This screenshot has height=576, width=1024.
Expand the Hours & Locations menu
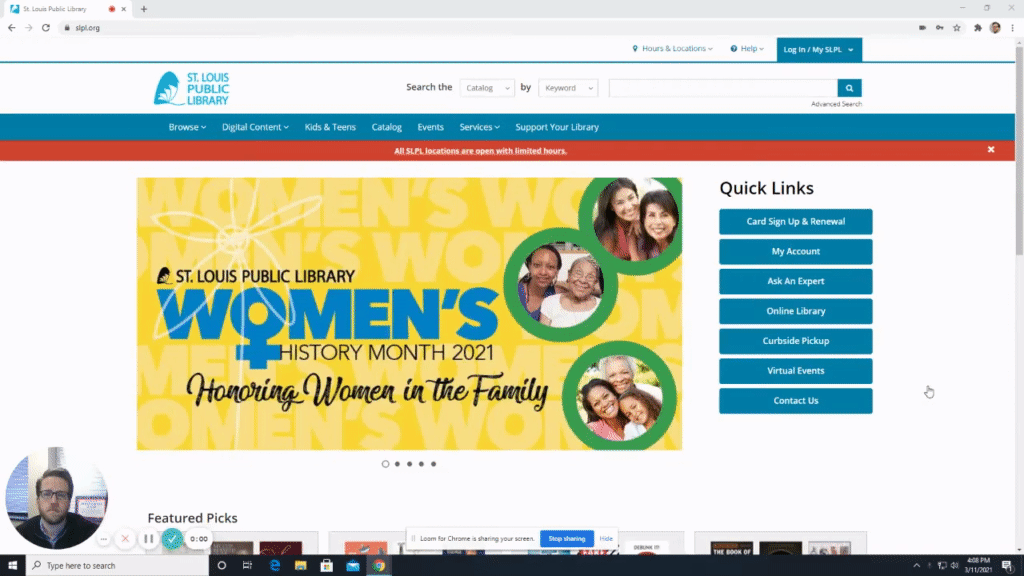[672, 48]
